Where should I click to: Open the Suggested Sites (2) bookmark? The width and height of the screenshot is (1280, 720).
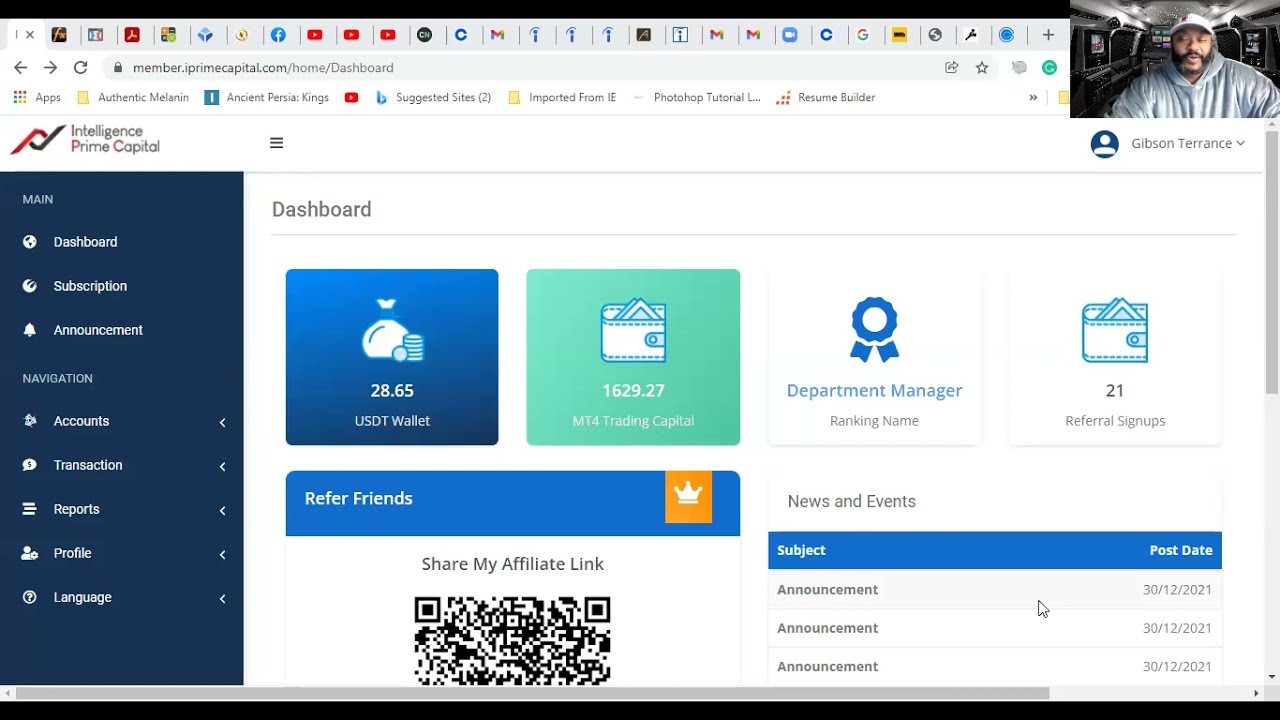433,97
